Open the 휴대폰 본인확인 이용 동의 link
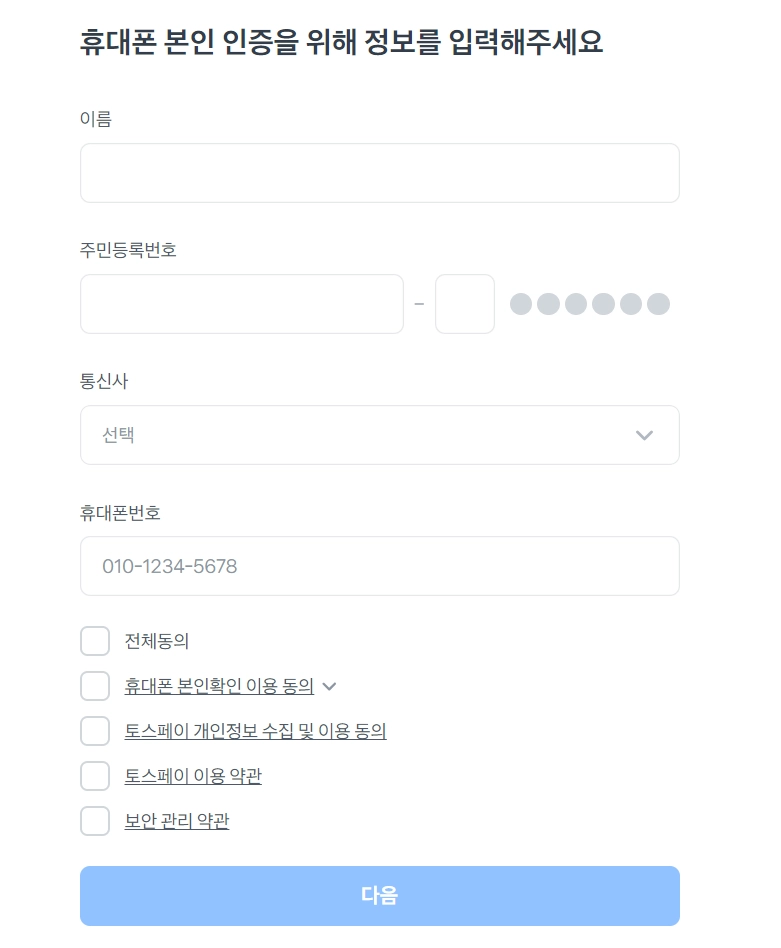781x948 pixels. coord(219,686)
